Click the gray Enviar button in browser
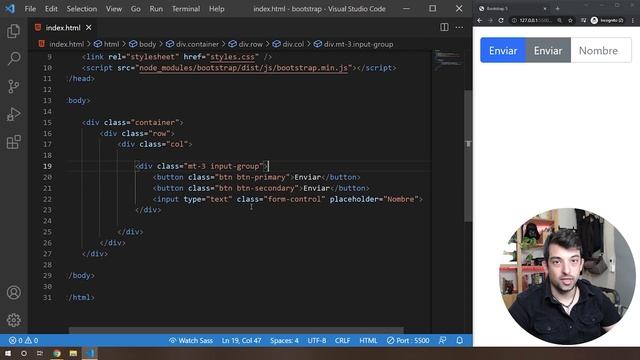The image size is (640, 360). pyautogui.click(x=548, y=51)
